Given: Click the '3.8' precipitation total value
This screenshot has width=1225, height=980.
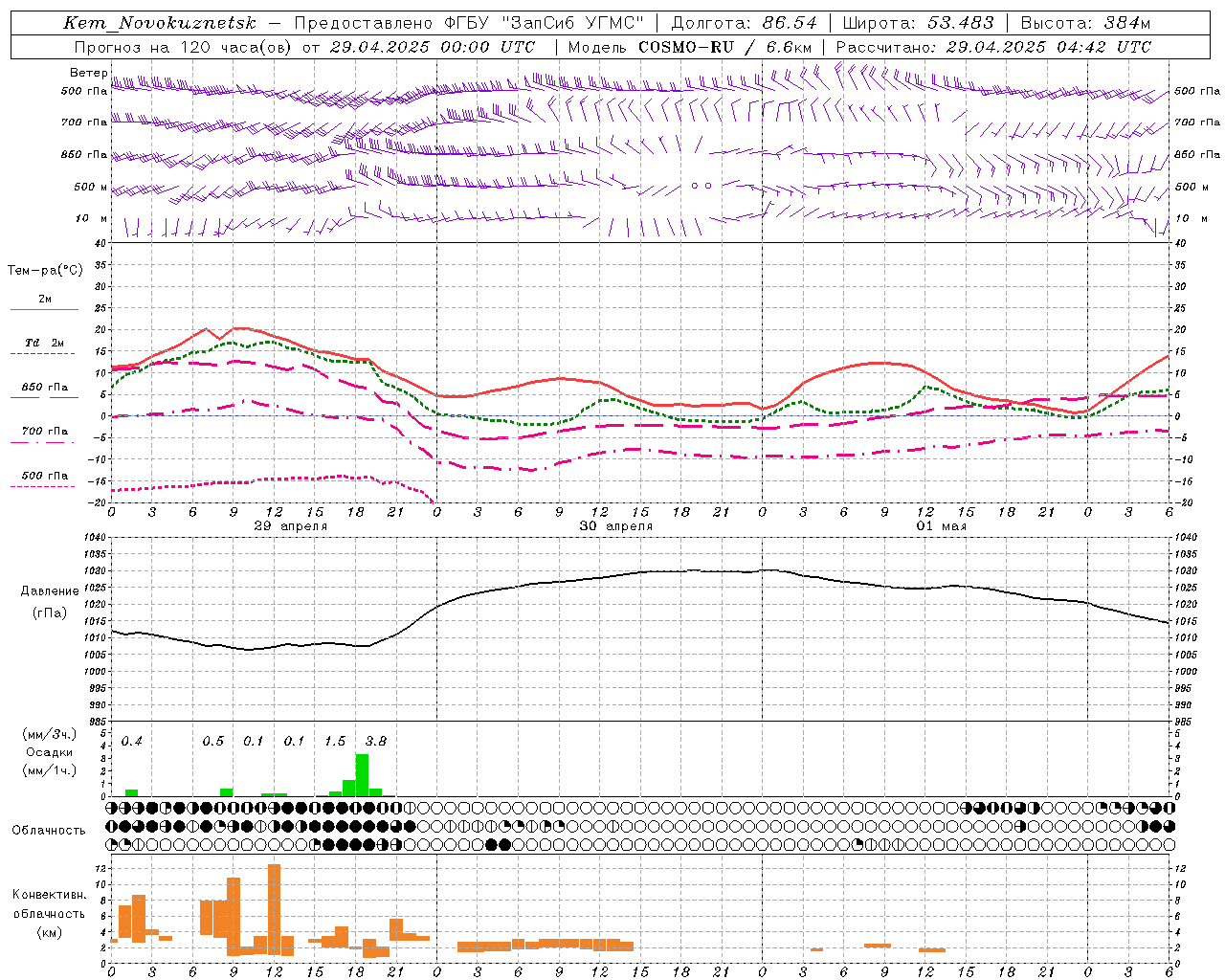Looking at the screenshot, I should (x=375, y=742).
